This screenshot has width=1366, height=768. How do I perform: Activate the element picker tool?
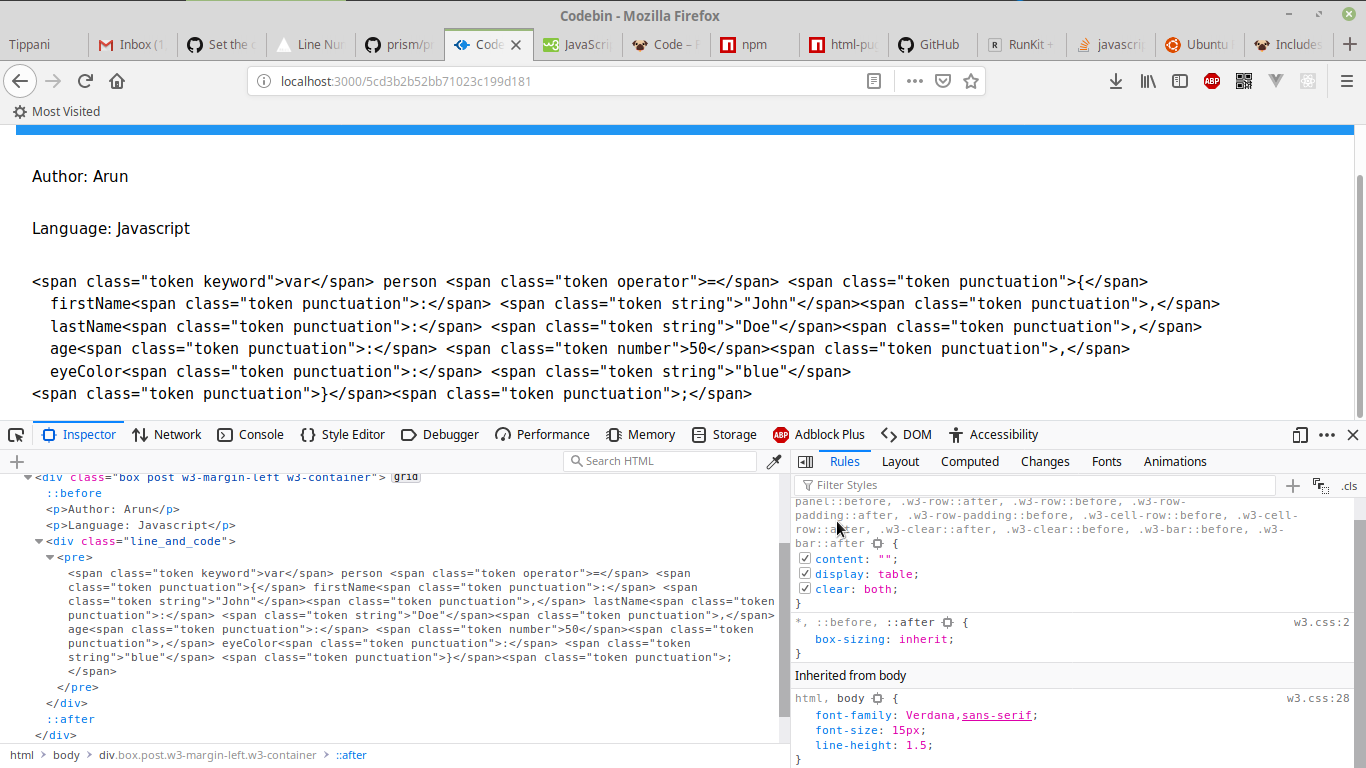[16, 435]
